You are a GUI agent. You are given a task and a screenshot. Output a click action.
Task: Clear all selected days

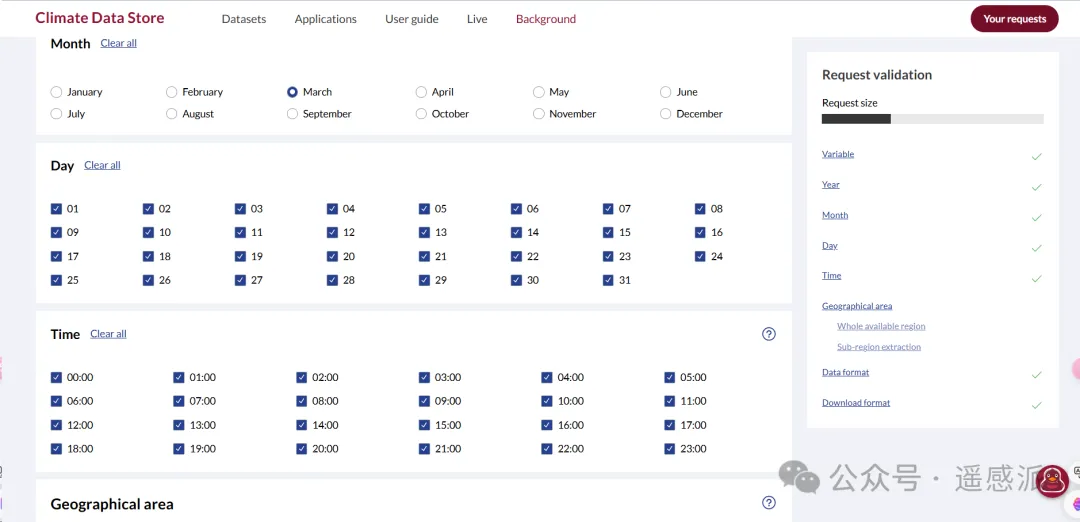click(x=103, y=165)
